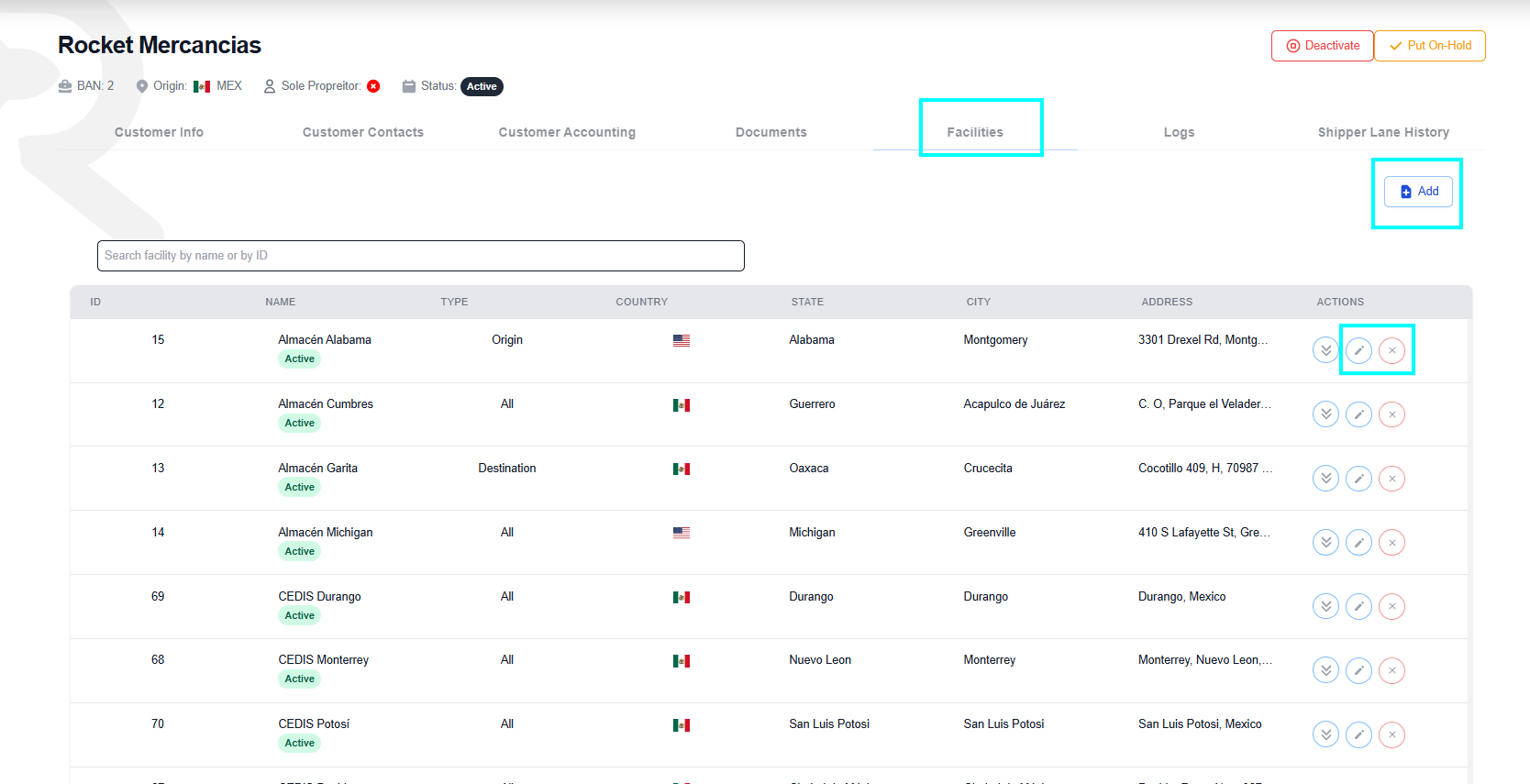Edit the Almacén Michigan facility
The height and width of the screenshot is (784, 1530).
pos(1358,543)
